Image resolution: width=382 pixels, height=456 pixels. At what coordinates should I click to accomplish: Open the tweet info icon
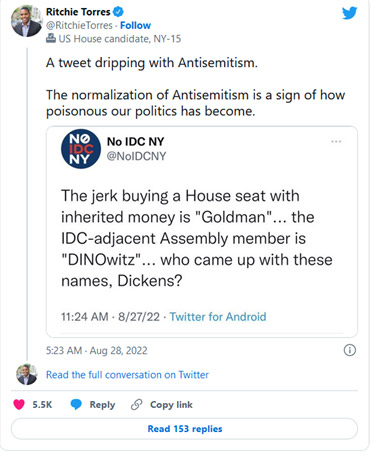tap(350, 350)
